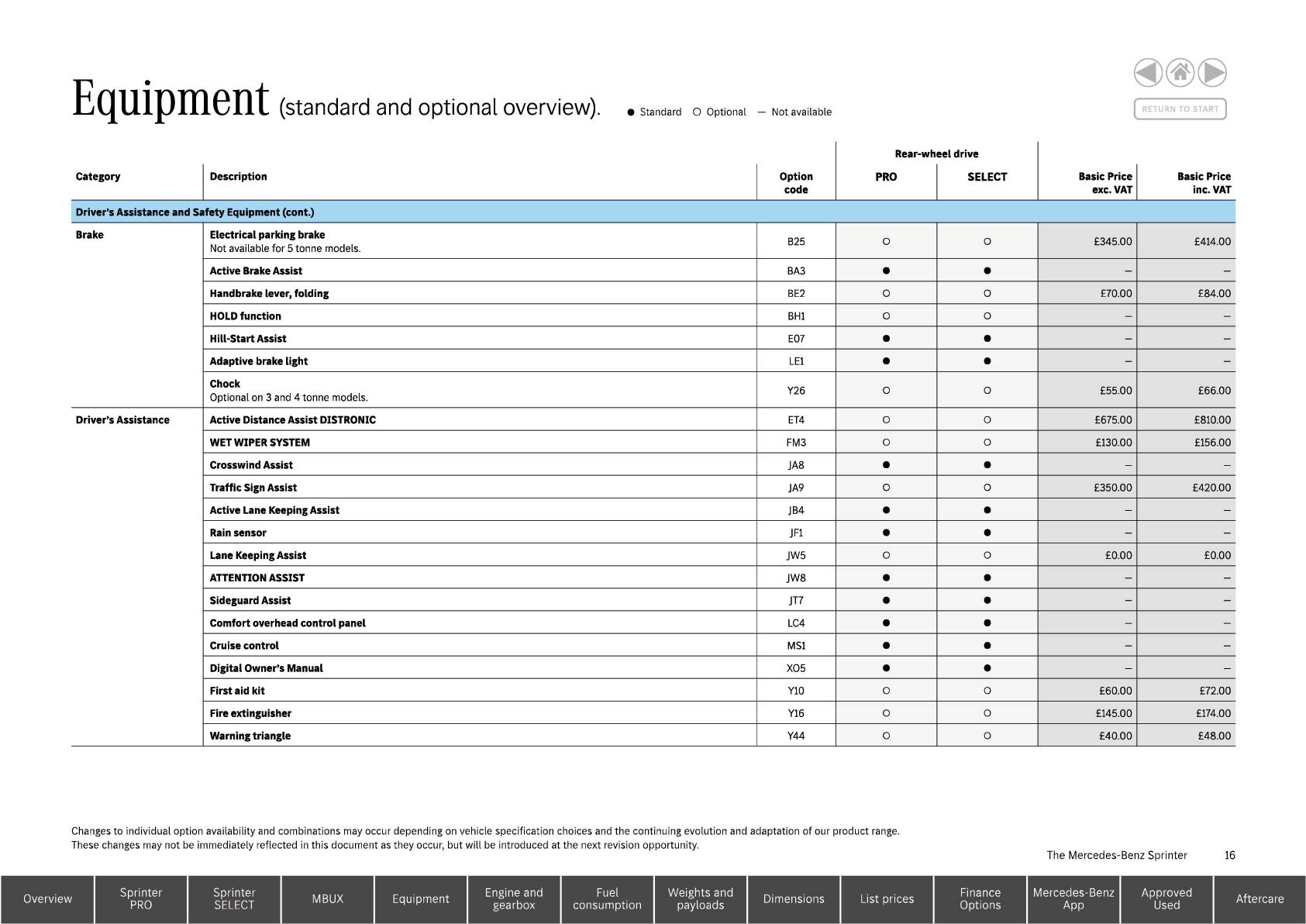Click the Option code column header
The height and width of the screenshot is (924, 1306).
click(x=796, y=183)
